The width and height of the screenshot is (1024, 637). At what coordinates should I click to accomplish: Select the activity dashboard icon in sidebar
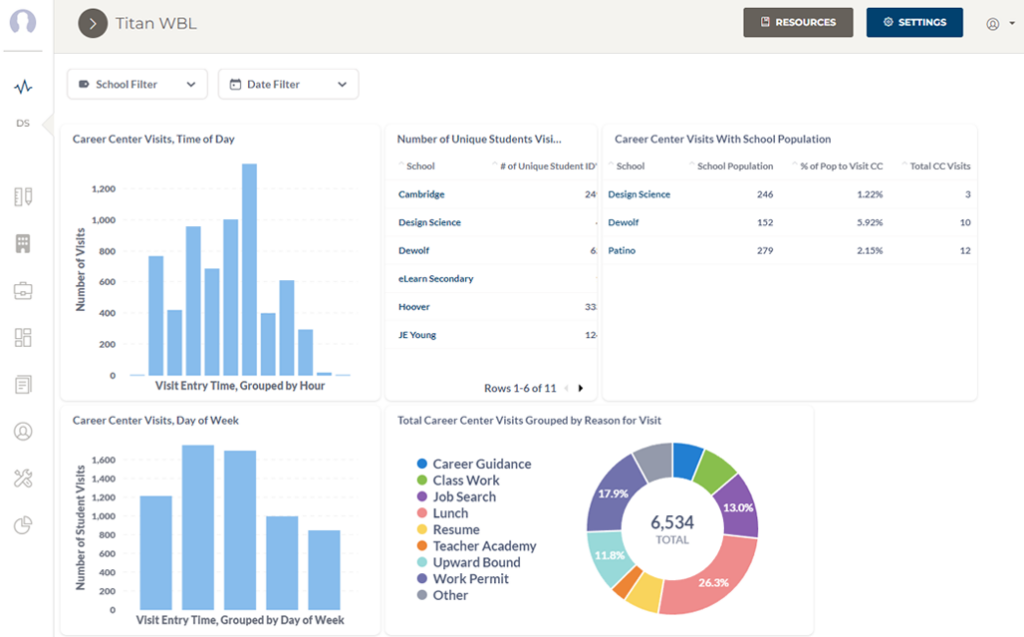pyautogui.click(x=23, y=88)
